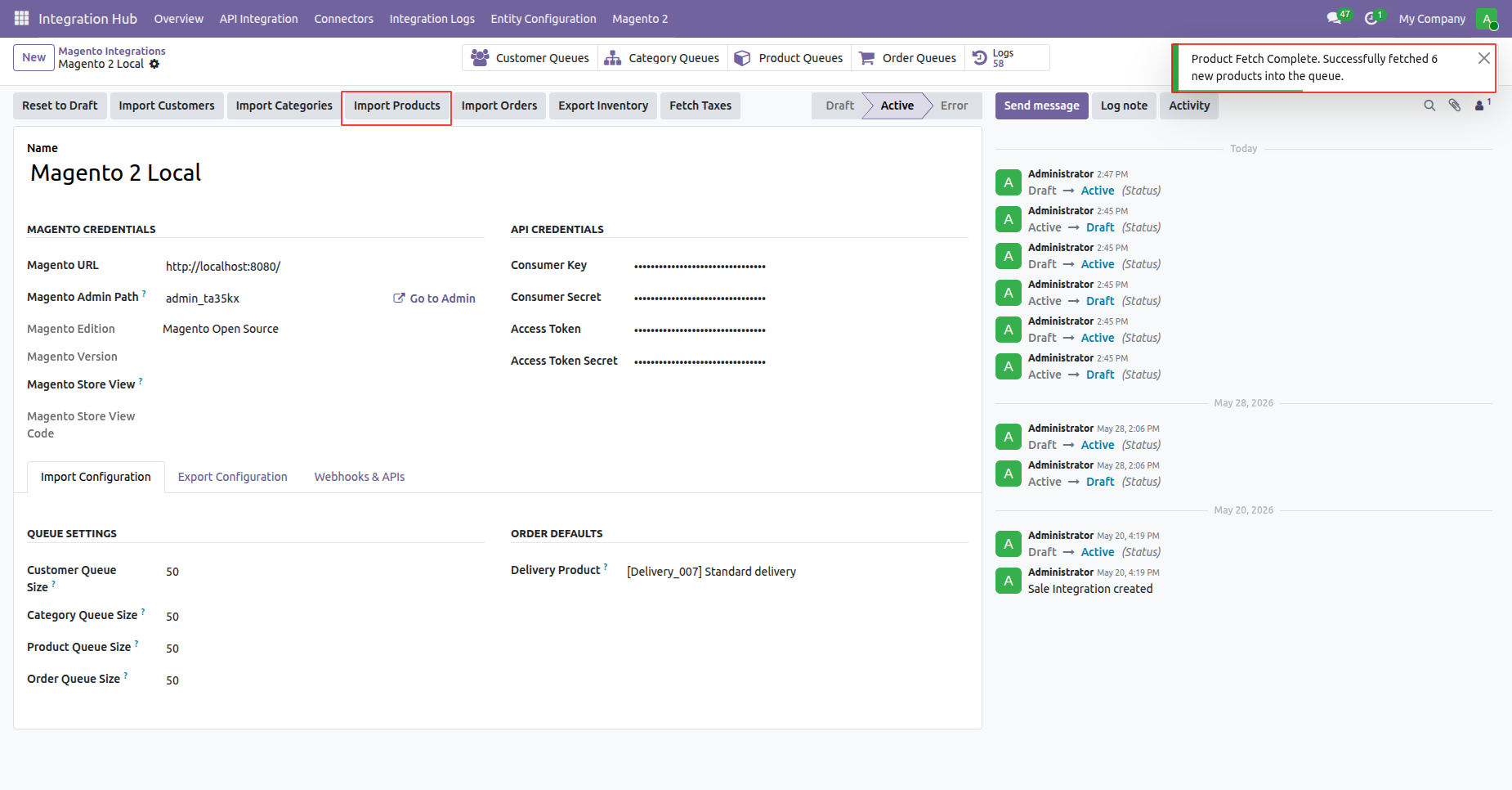Viewport: 1512px width, 790px height.
Task: Open the chatter attachments paperclip
Action: (1455, 105)
